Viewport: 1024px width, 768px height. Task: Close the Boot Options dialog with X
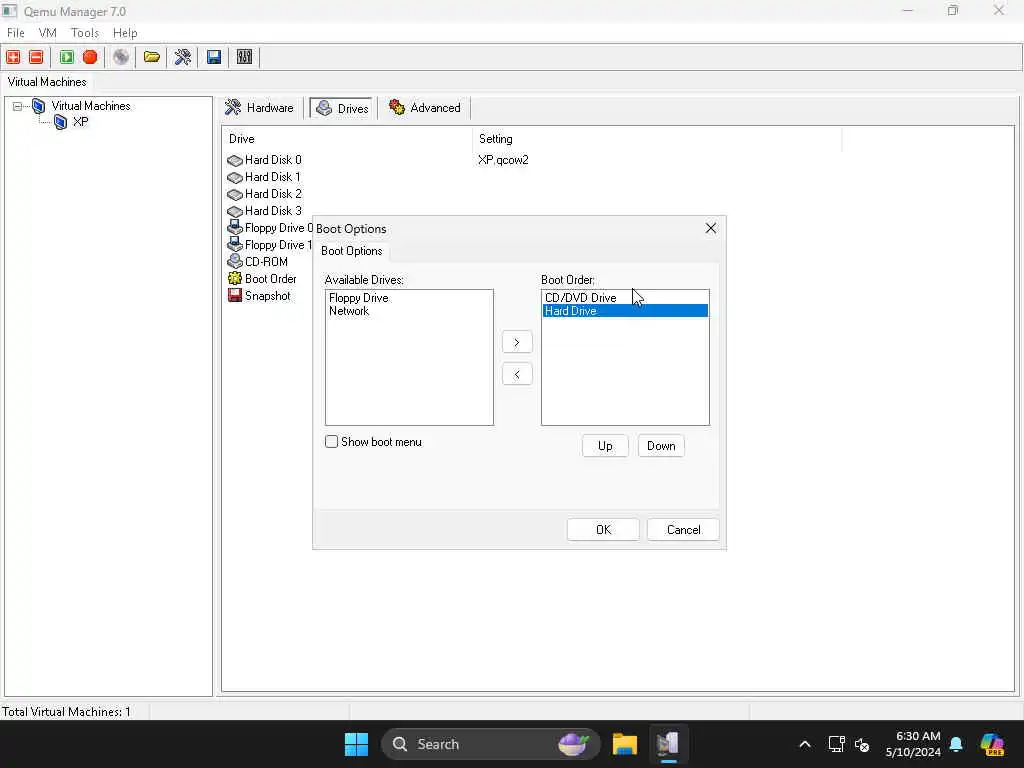711,228
